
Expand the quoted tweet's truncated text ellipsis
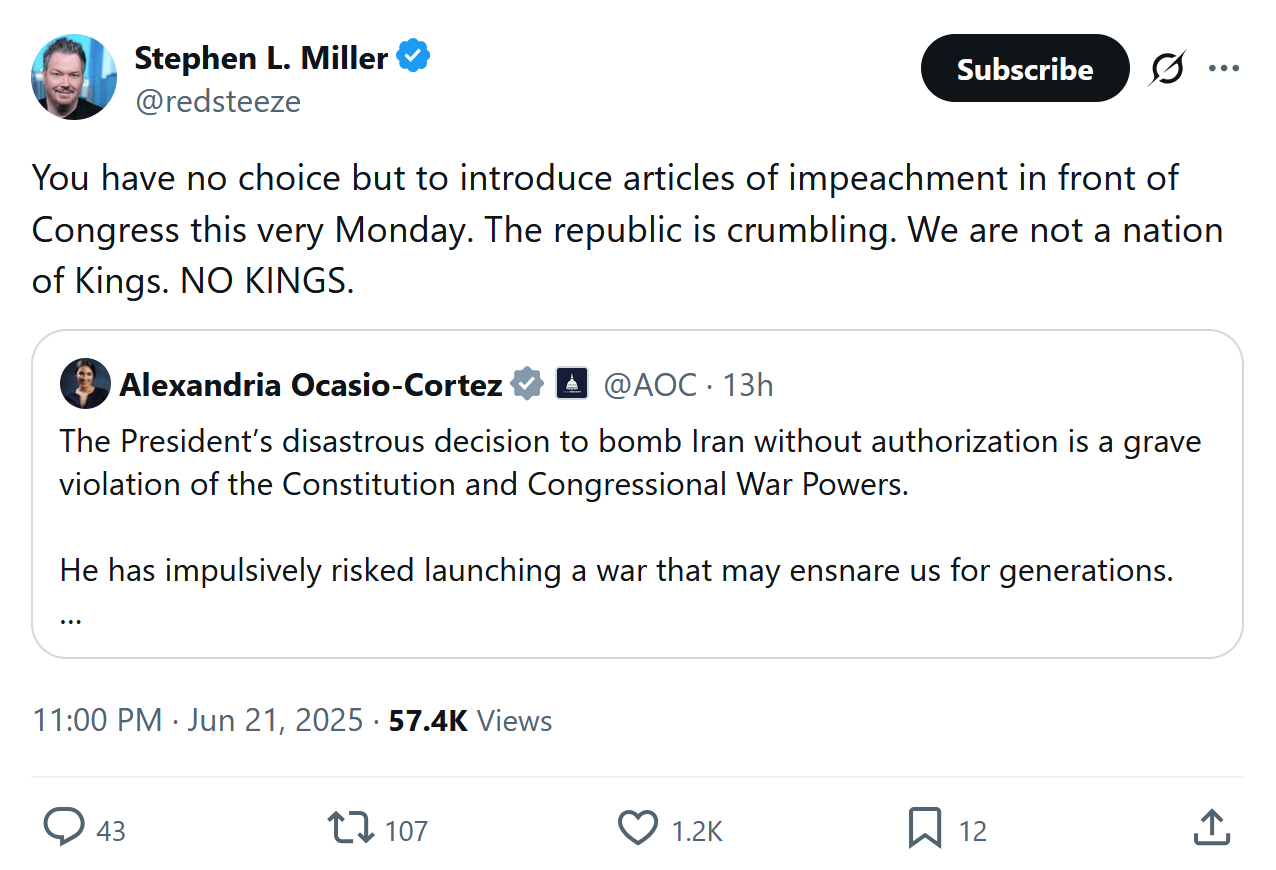pyautogui.click(x=70, y=616)
